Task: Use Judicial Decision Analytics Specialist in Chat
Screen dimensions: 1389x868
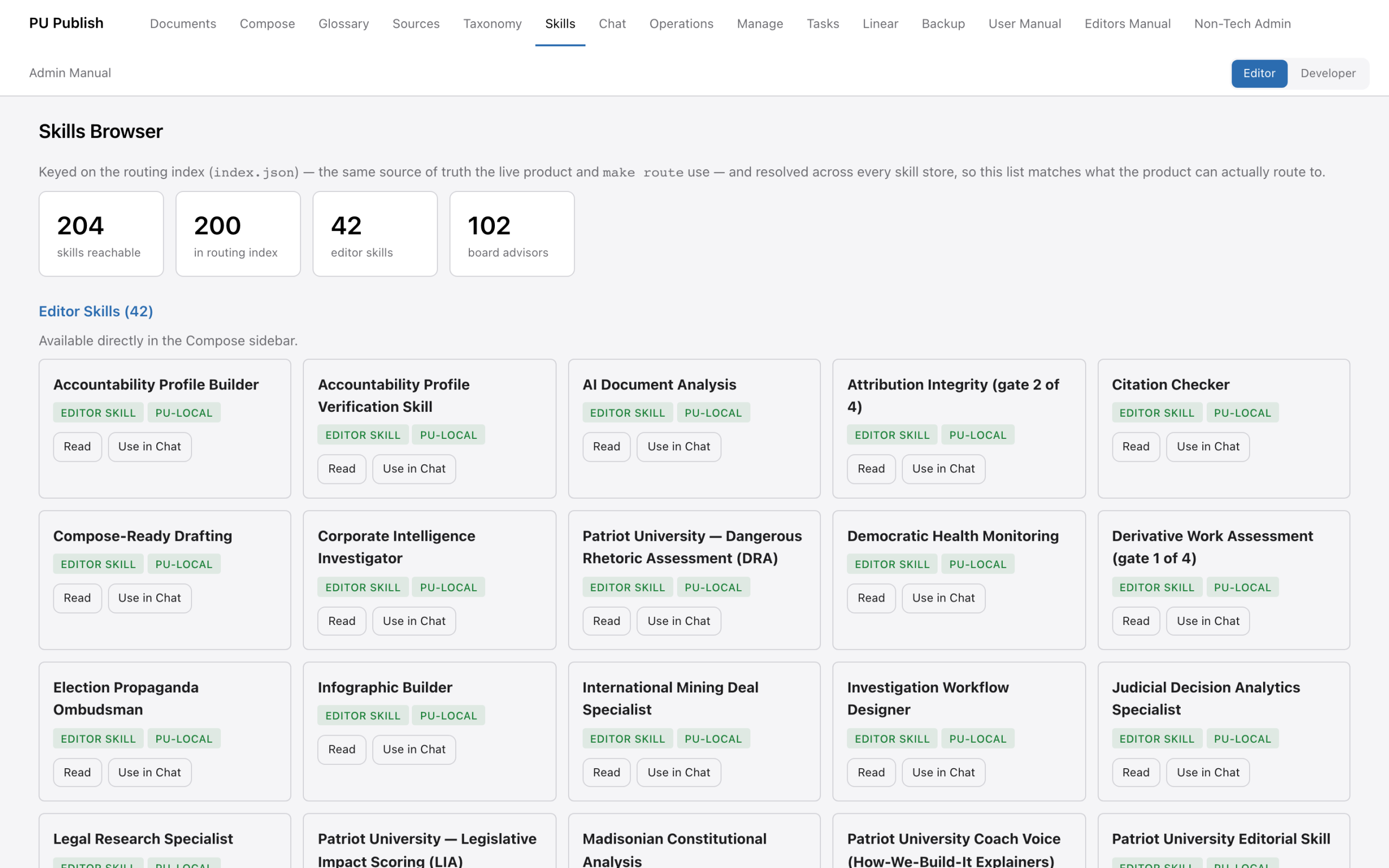Action: click(1208, 773)
